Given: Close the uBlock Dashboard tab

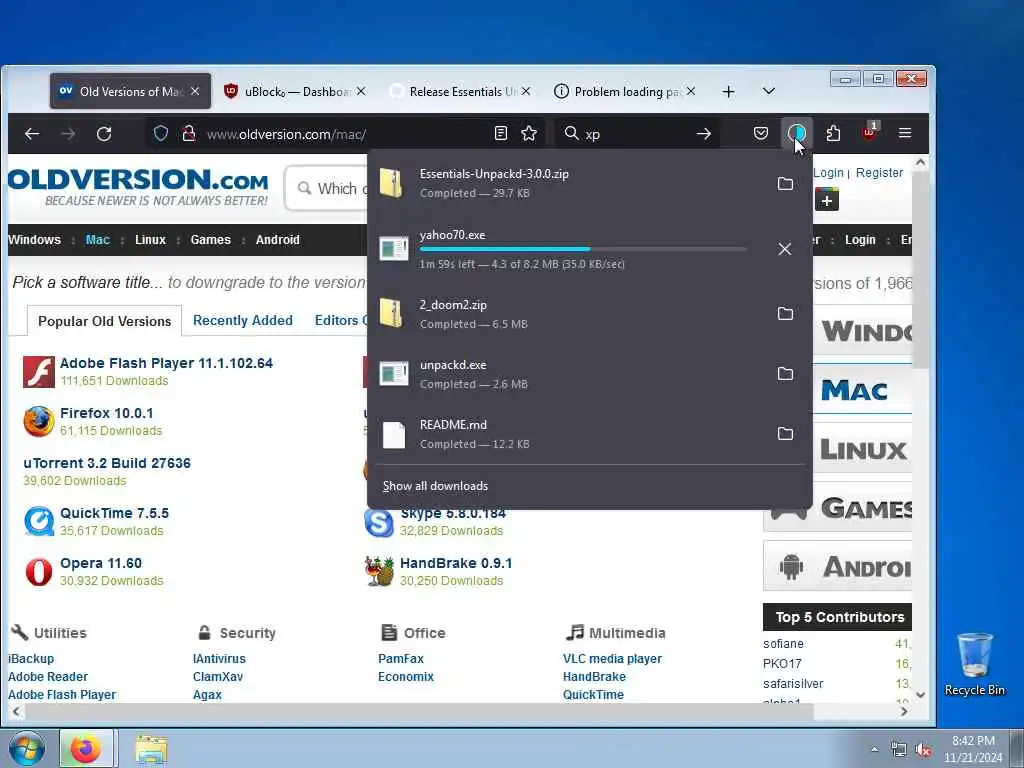Looking at the screenshot, I should (361, 91).
